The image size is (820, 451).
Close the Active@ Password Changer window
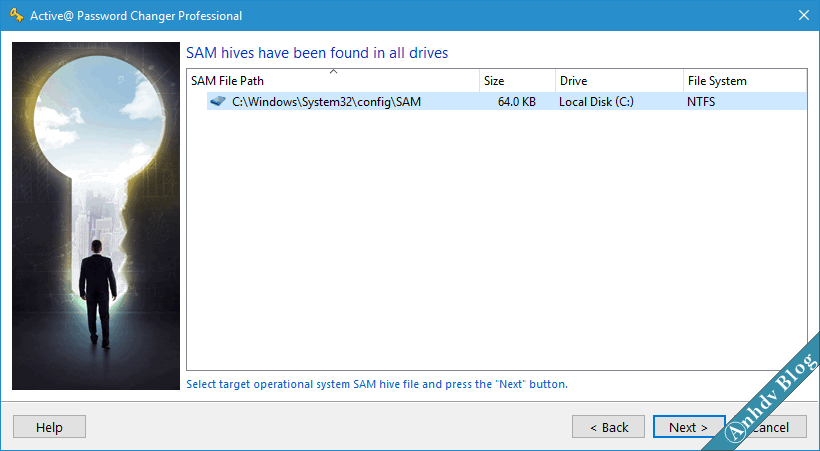(804, 15)
